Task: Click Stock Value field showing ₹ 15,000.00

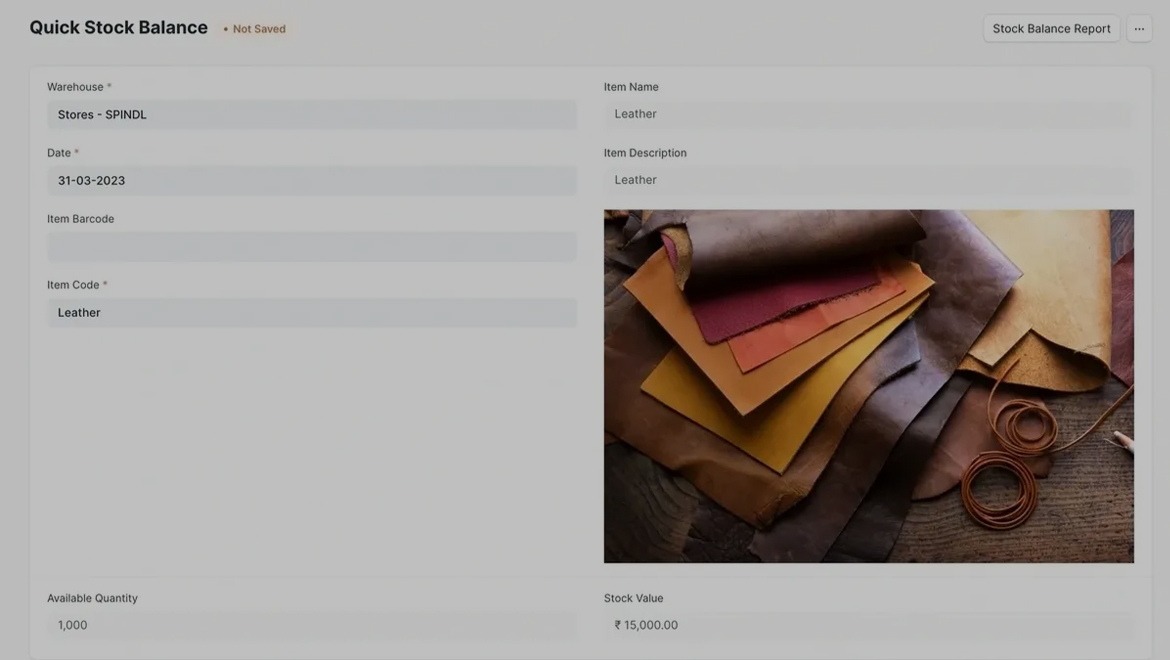Action: click(x=868, y=625)
